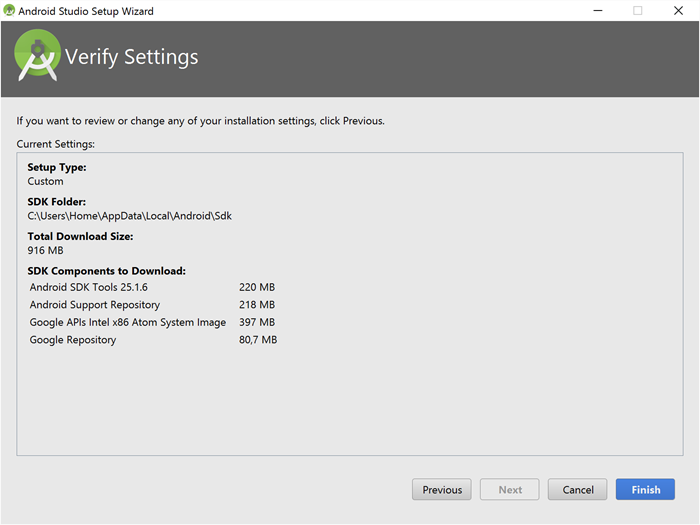Minimize the Setup Wizard window
This screenshot has width=700, height=525.
pyautogui.click(x=598, y=10)
